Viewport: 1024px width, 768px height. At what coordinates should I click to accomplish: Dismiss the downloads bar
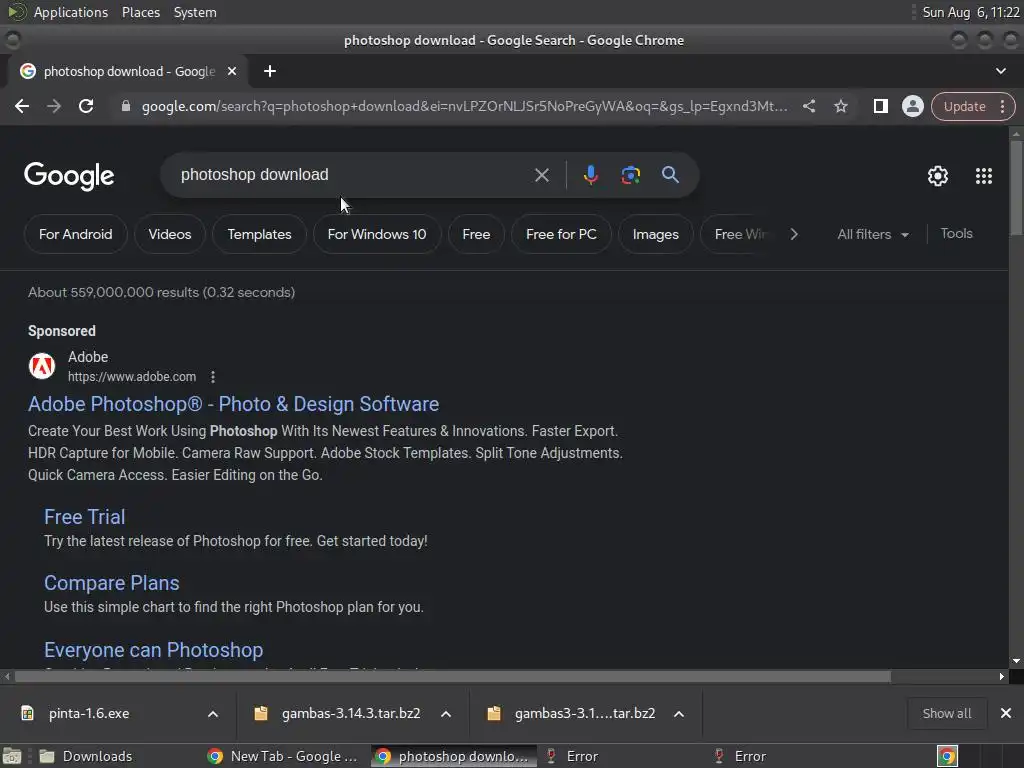(x=1006, y=713)
